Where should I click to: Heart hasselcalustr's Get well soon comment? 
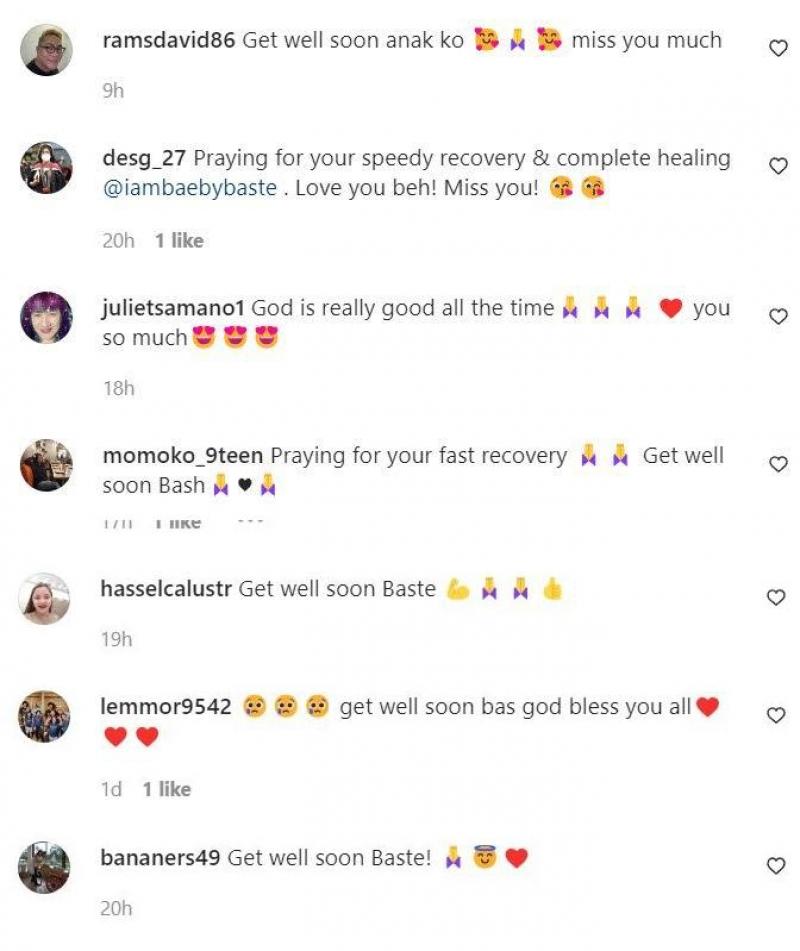776,597
